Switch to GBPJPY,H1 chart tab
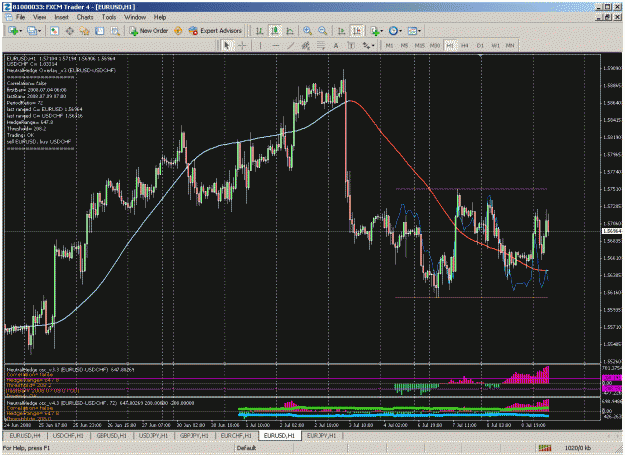 [195, 435]
